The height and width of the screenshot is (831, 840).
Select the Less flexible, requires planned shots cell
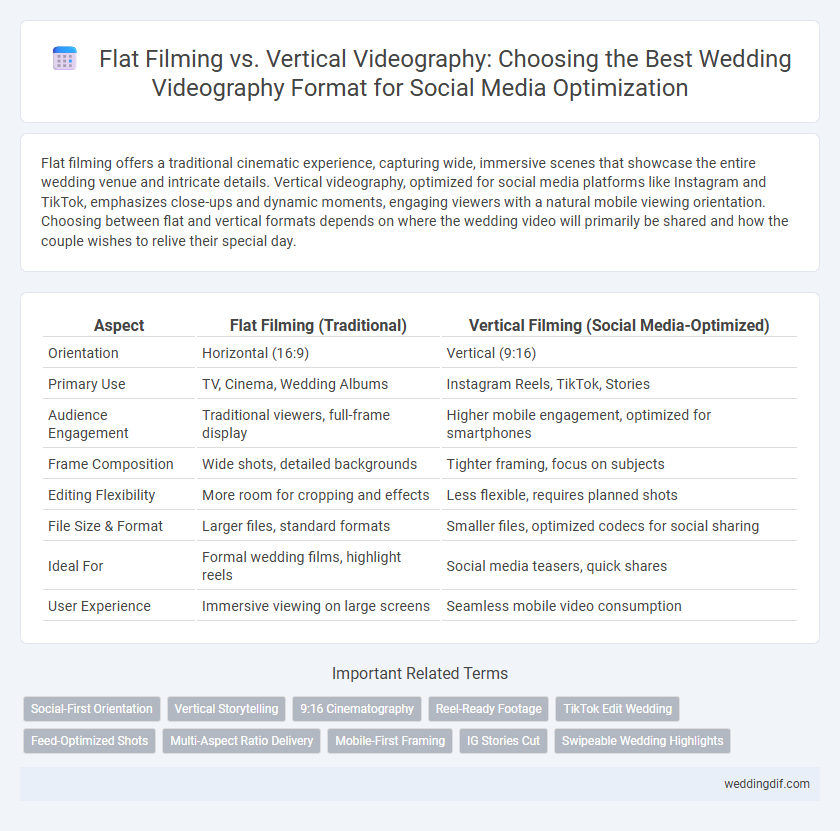pos(619,495)
